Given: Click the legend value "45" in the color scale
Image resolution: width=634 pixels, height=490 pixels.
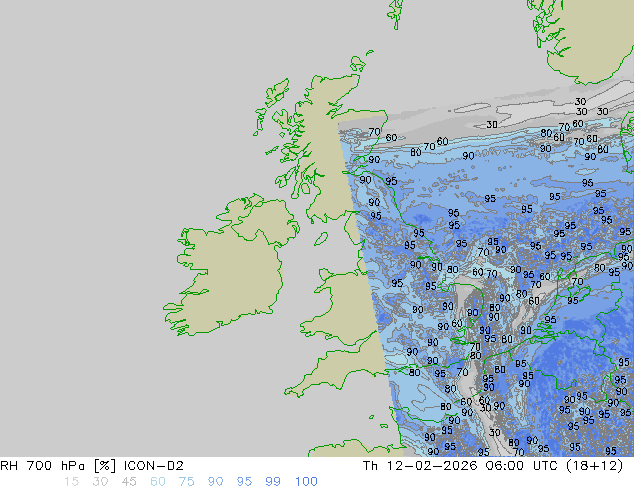Looking at the screenshot, I should tap(129, 482).
